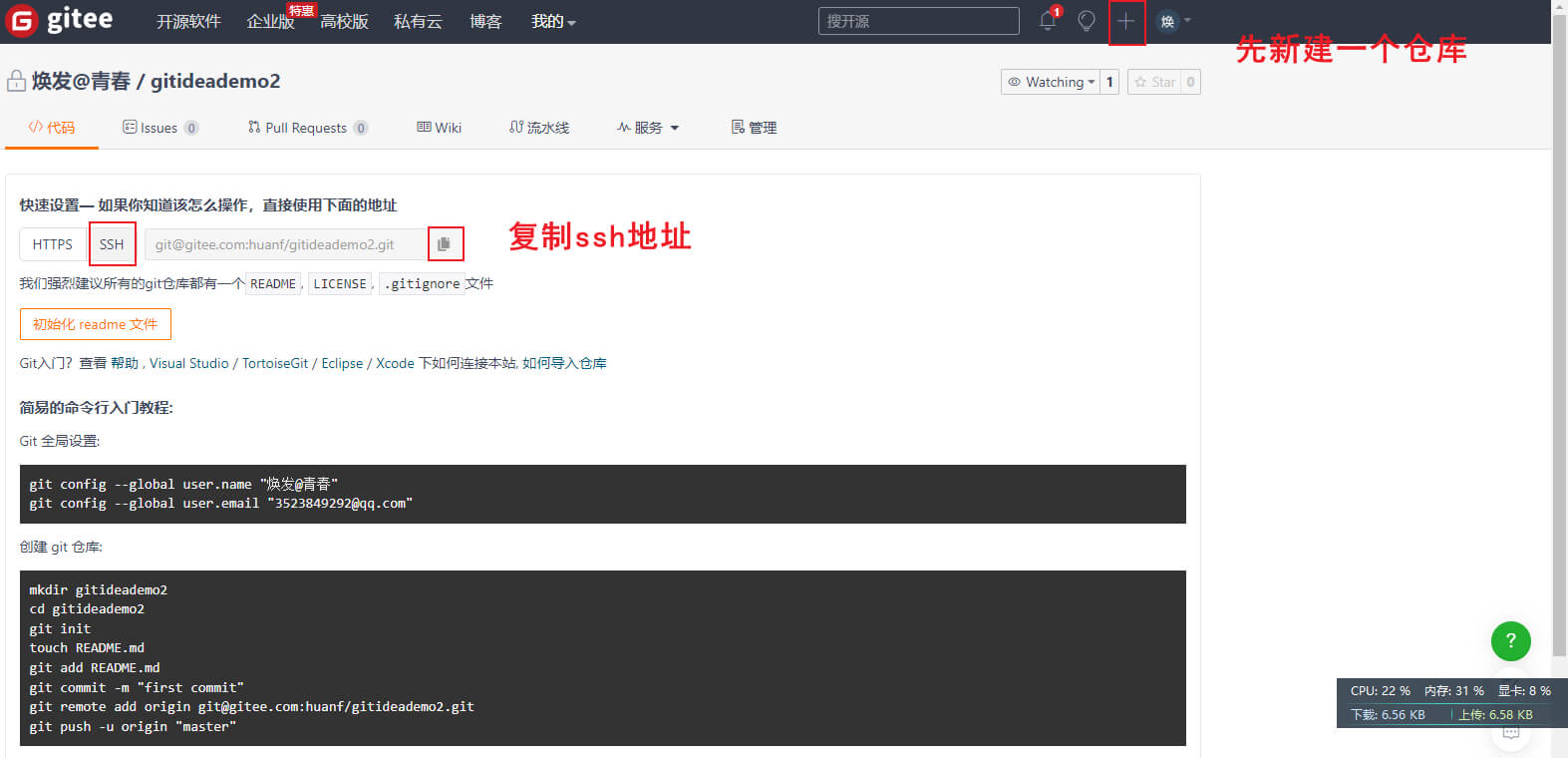The height and width of the screenshot is (758, 1568).
Task: Click the 搜开源 search box
Action: 918,21
